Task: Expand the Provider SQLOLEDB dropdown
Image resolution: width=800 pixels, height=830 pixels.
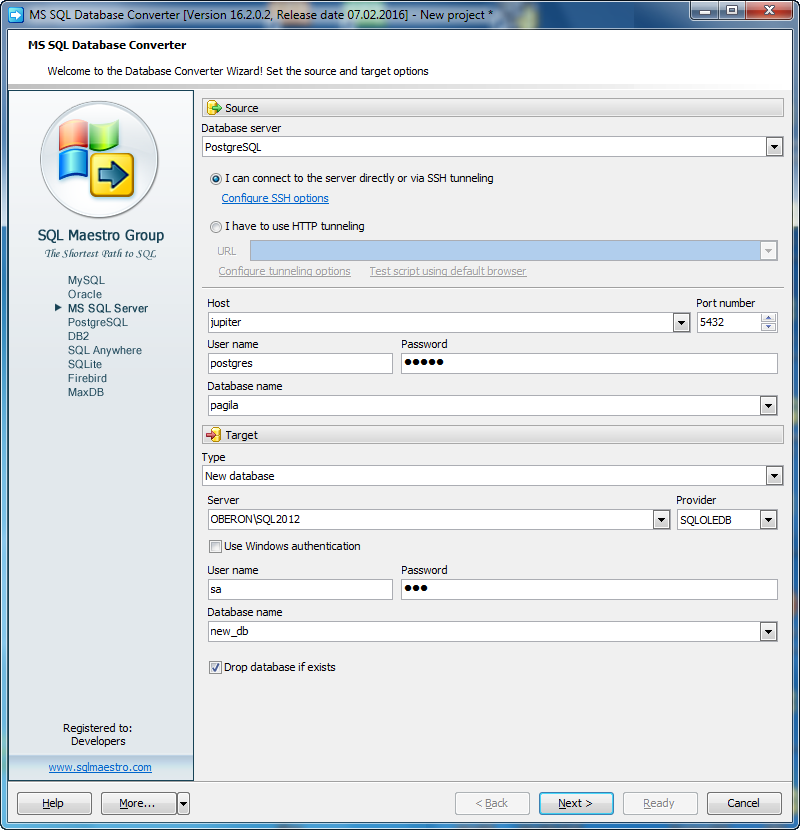Action: 768,520
